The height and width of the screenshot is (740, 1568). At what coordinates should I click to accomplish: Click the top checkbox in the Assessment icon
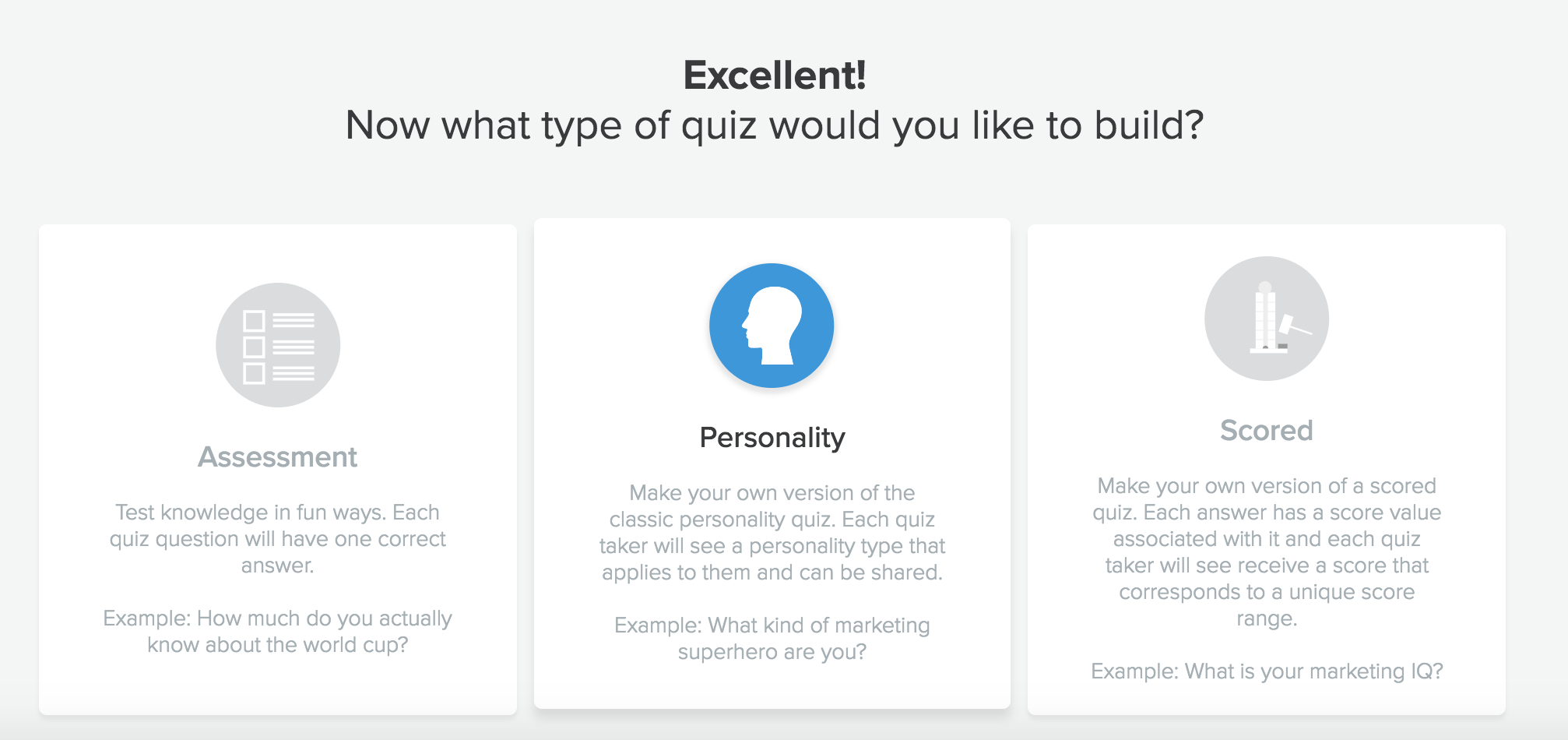click(254, 321)
